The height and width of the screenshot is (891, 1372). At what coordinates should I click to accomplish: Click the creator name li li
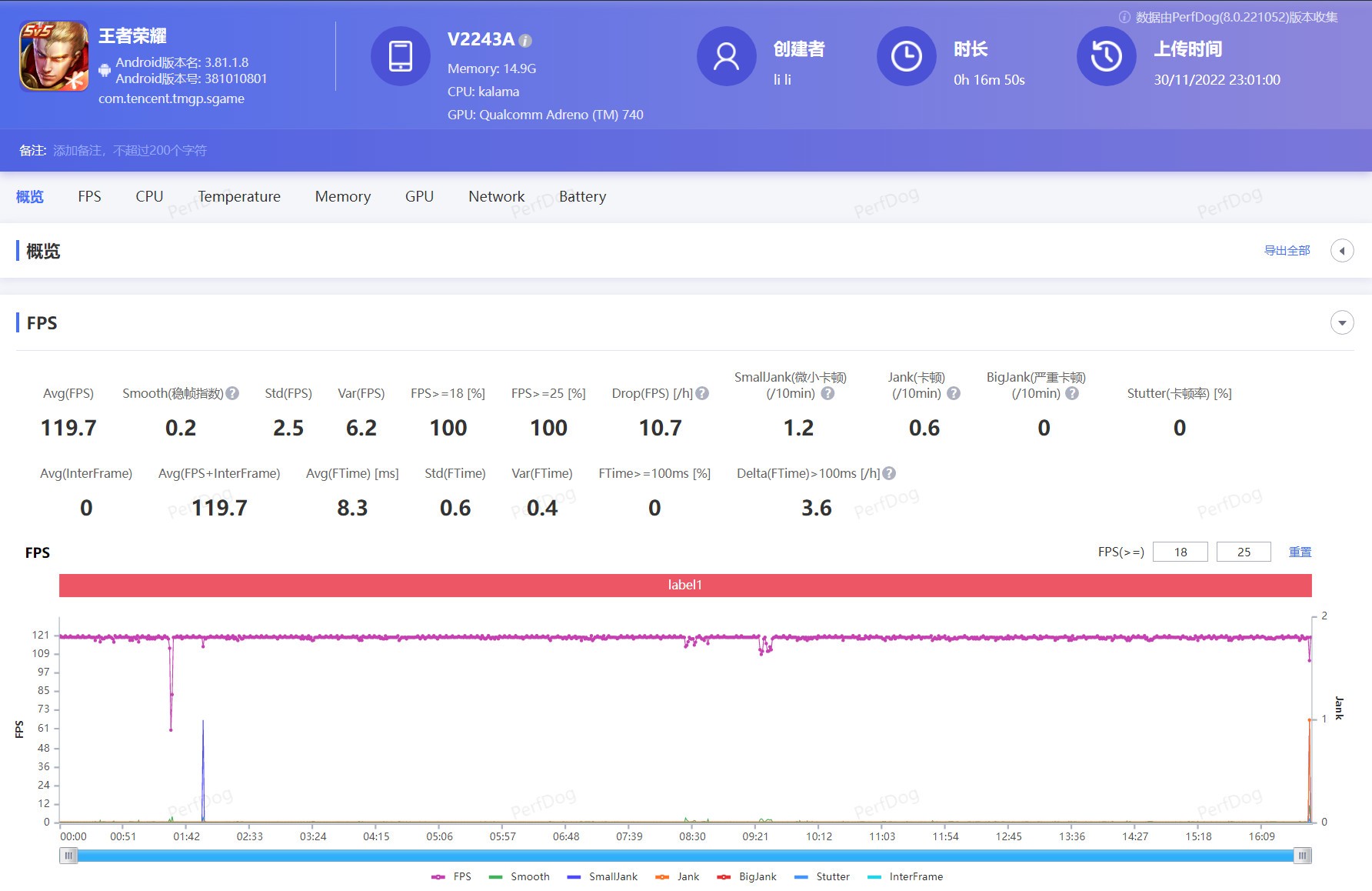tap(782, 80)
